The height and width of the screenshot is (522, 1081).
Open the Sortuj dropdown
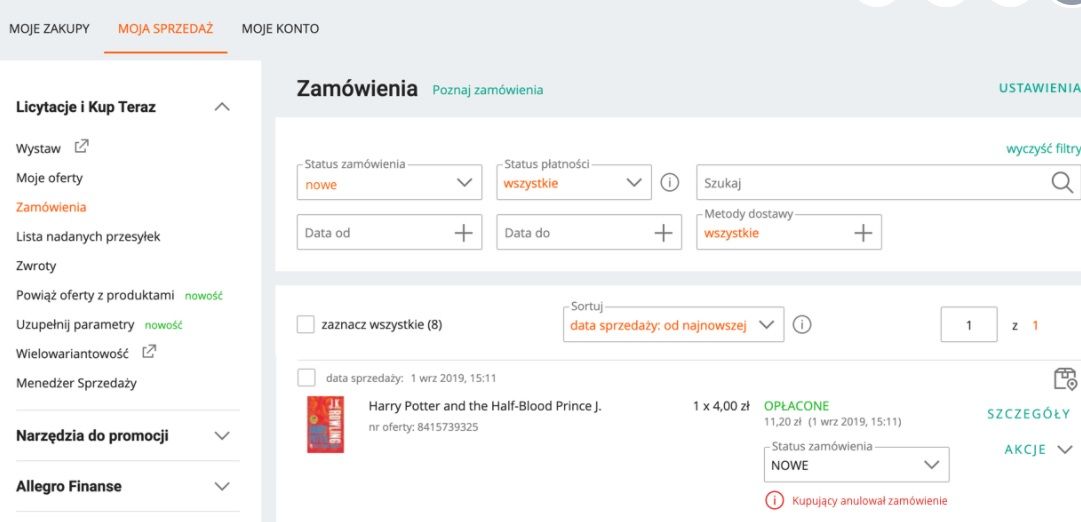coord(673,324)
